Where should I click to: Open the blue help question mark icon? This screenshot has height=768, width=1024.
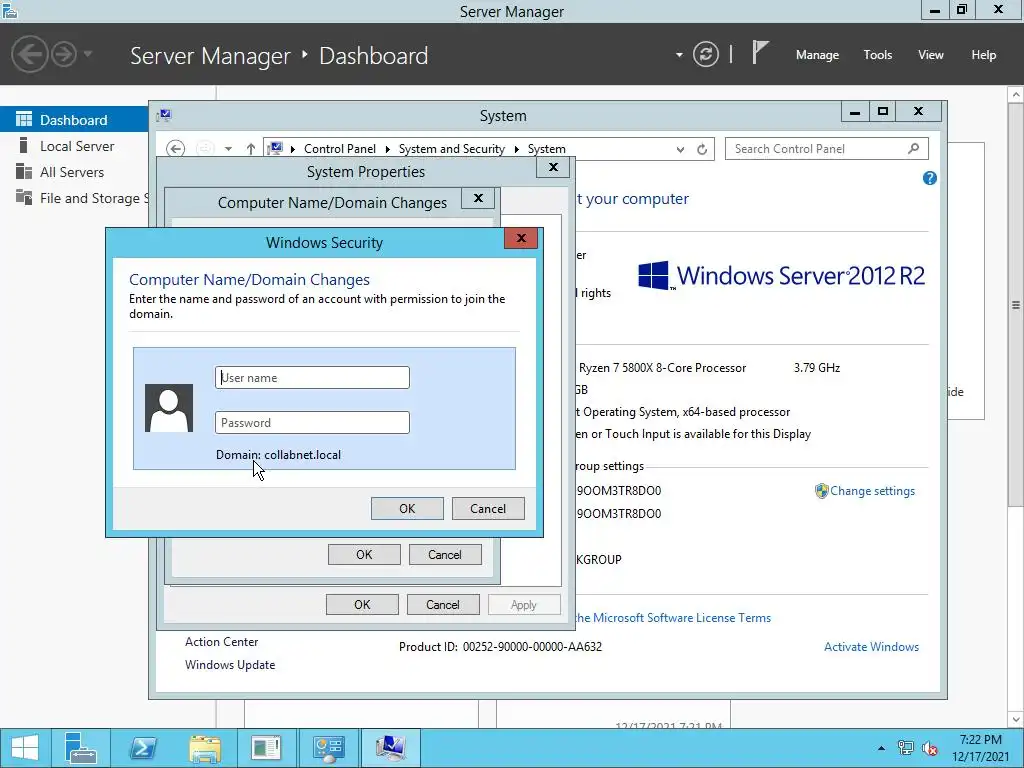click(930, 178)
